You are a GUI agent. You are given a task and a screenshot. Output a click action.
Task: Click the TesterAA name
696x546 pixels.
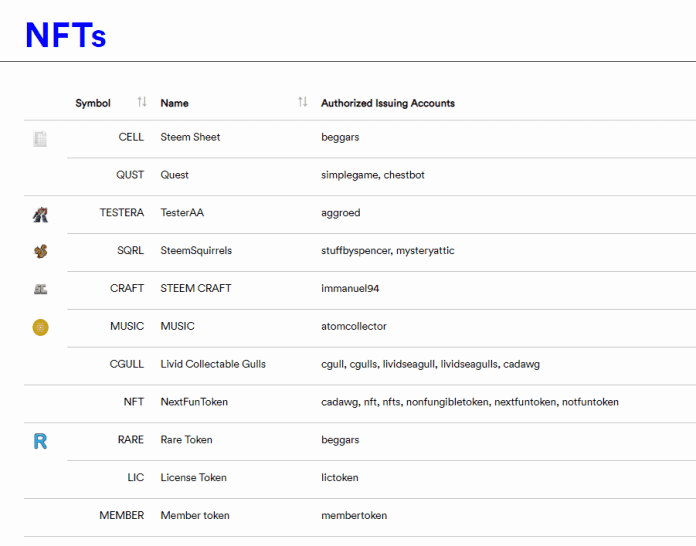click(182, 213)
